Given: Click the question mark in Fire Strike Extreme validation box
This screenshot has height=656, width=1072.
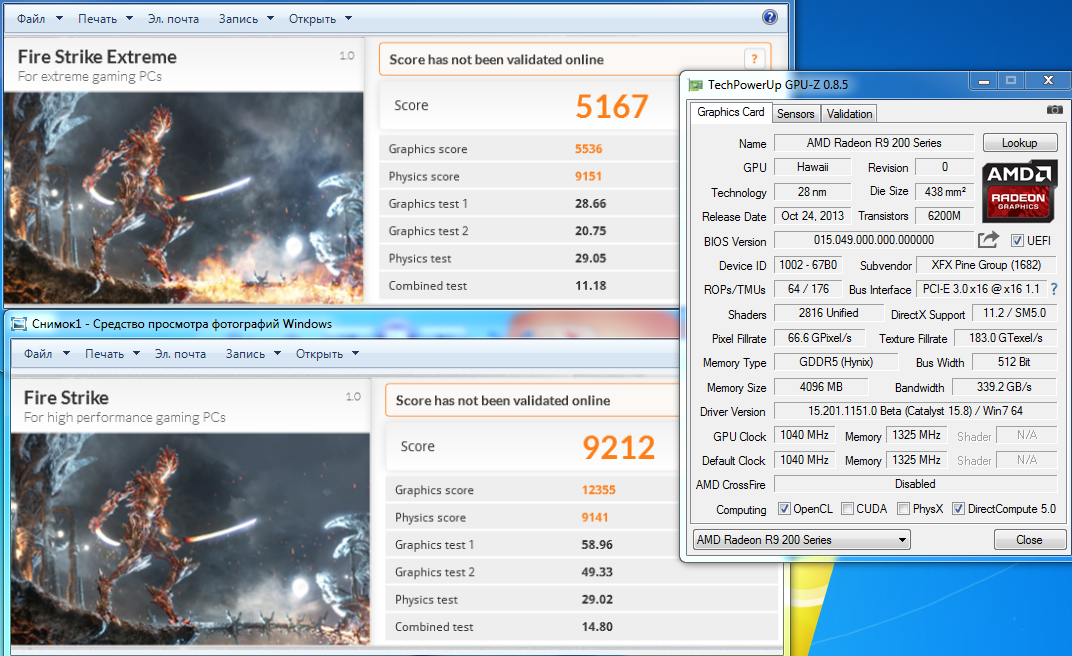Looking at the screenshot, I should tap(754, 59).
